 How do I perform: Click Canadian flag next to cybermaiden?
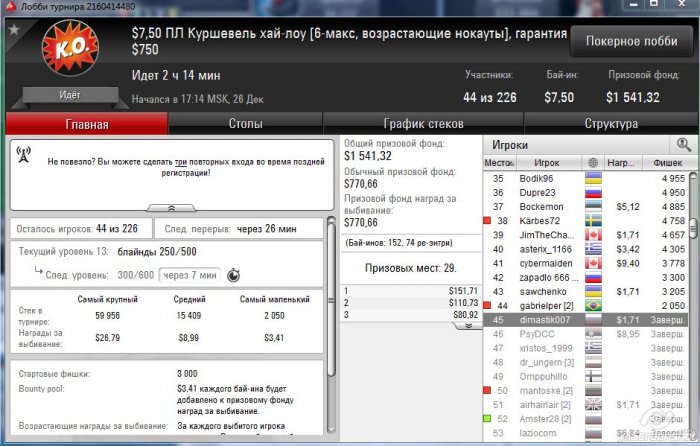[x=593, y=263]
